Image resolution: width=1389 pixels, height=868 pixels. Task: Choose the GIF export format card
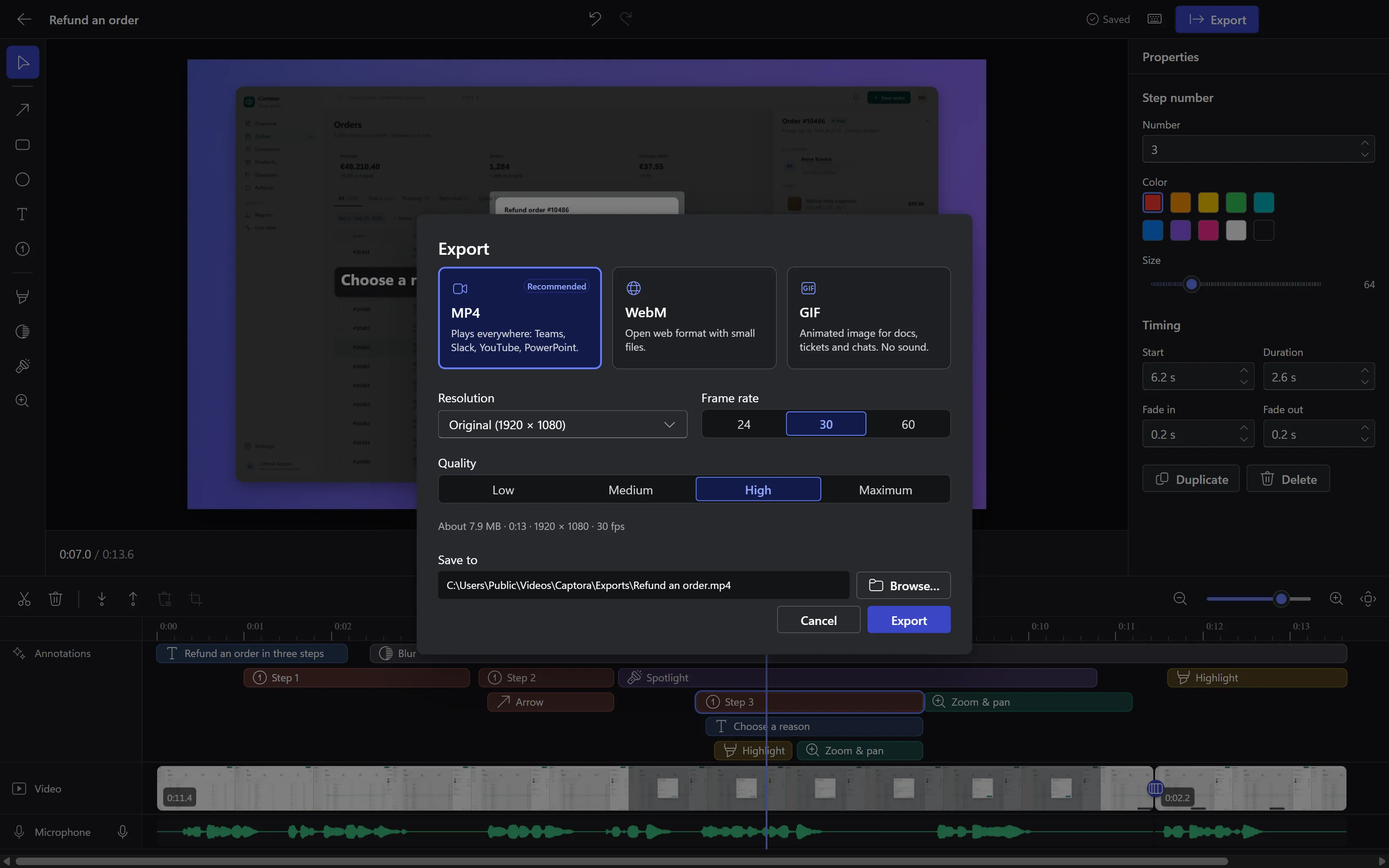869,317
